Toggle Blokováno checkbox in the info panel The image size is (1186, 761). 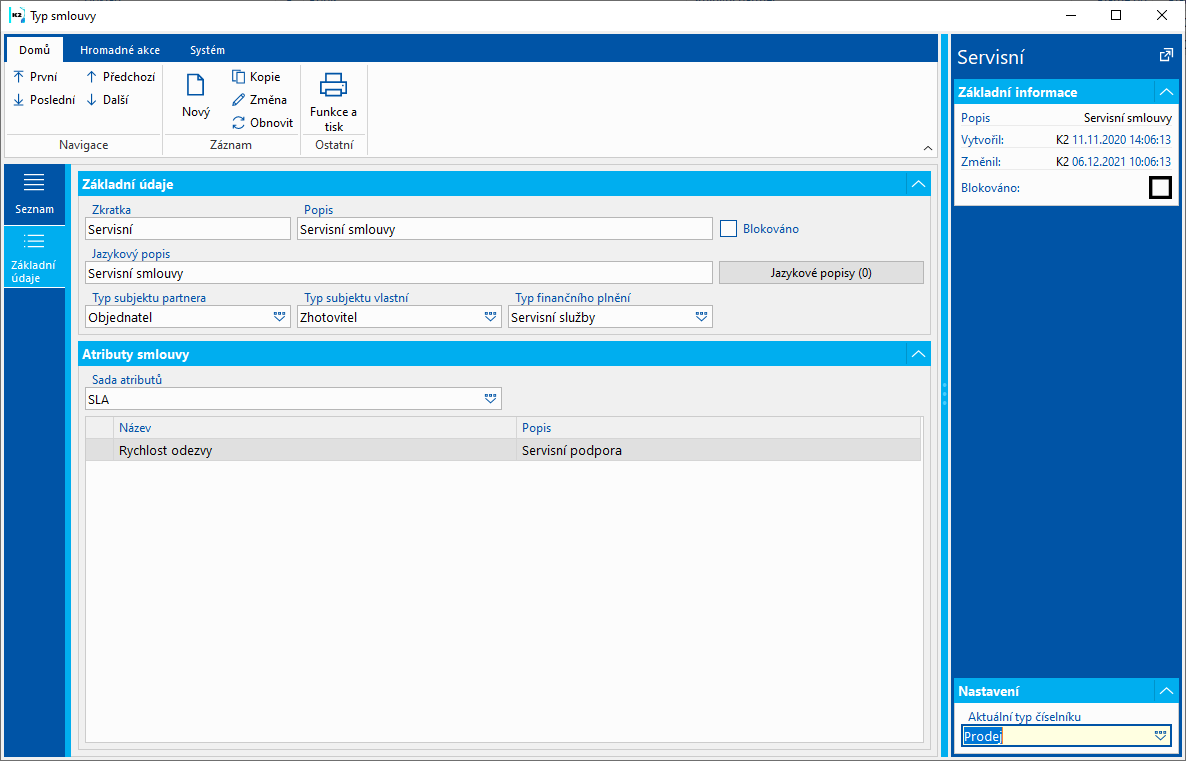pos(1160,188)
